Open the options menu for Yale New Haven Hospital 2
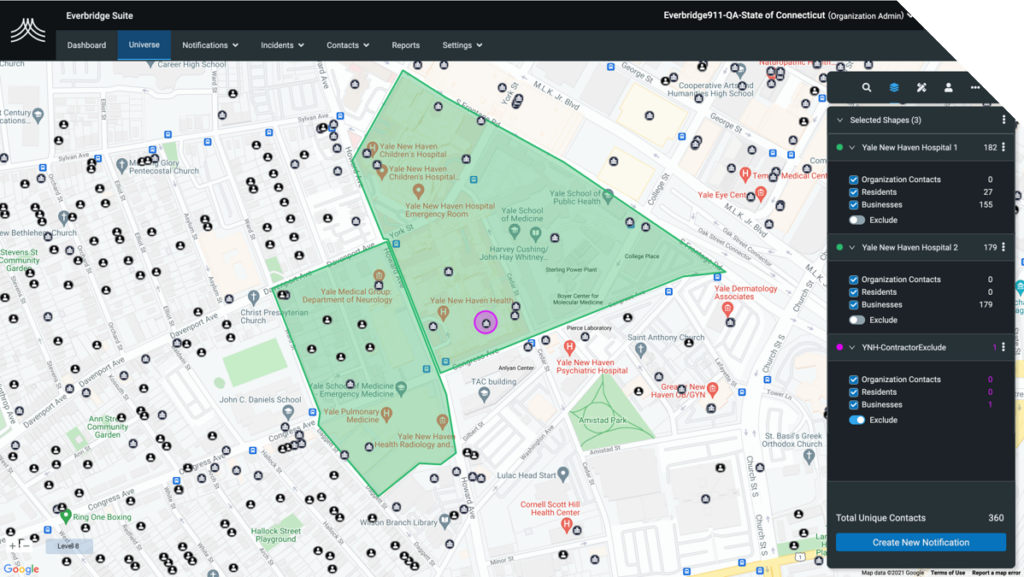The height and width of the screenshot is (577, 1024). click(1004, 247)
